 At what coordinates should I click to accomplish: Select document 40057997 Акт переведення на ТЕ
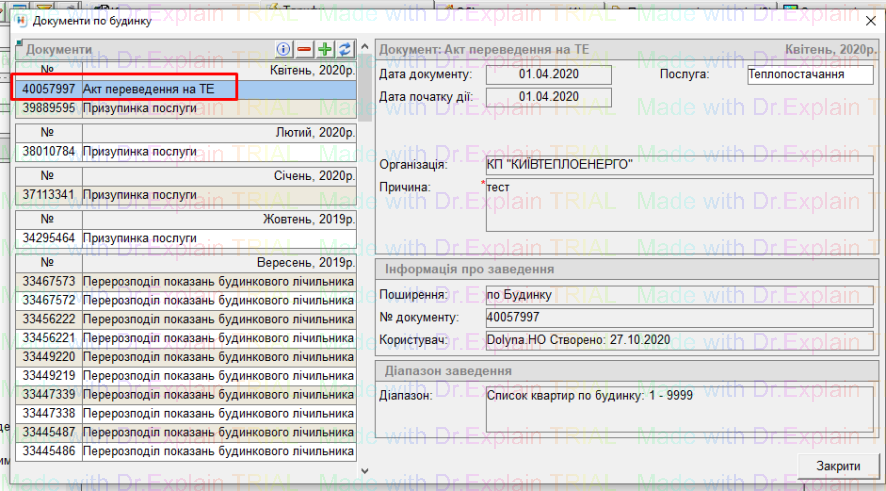coord(148,89)
